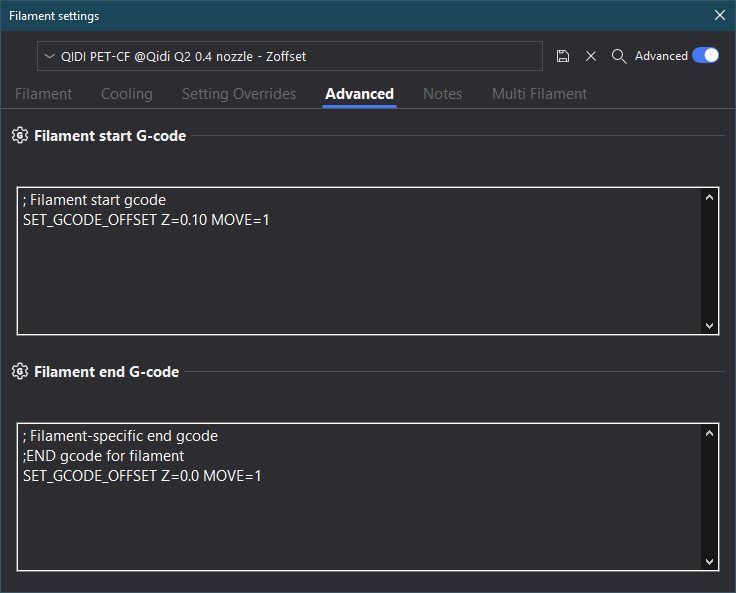
Task: Open settings search with magnifier icon
Action: click(619, 56)
